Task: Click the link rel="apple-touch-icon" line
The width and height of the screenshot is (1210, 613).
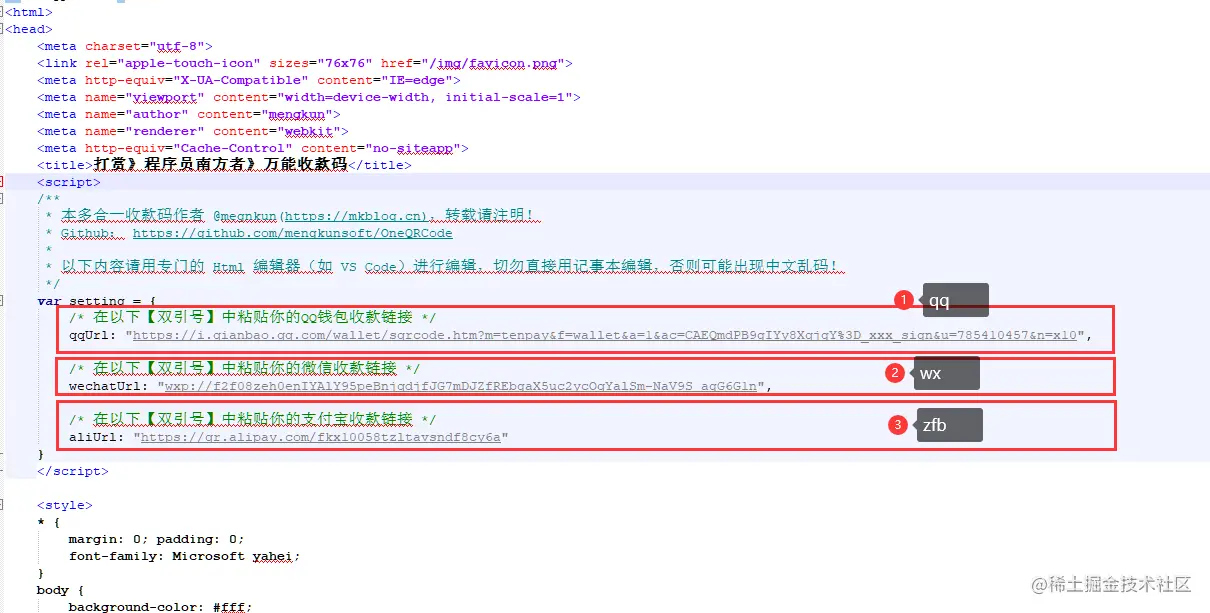Action: 304,63
